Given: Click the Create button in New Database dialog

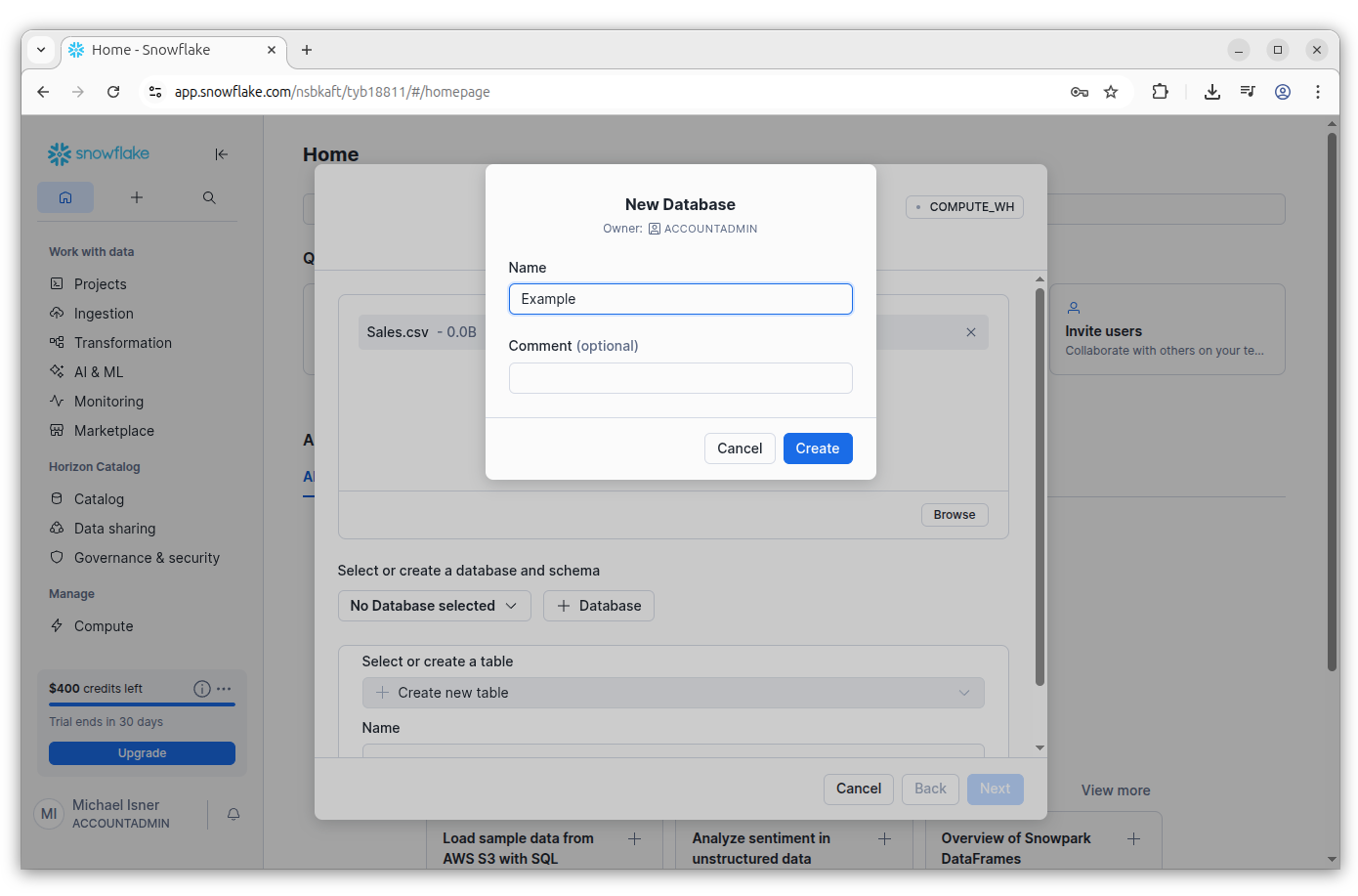Looking at the screenshot, I should [x=817, y=448].
